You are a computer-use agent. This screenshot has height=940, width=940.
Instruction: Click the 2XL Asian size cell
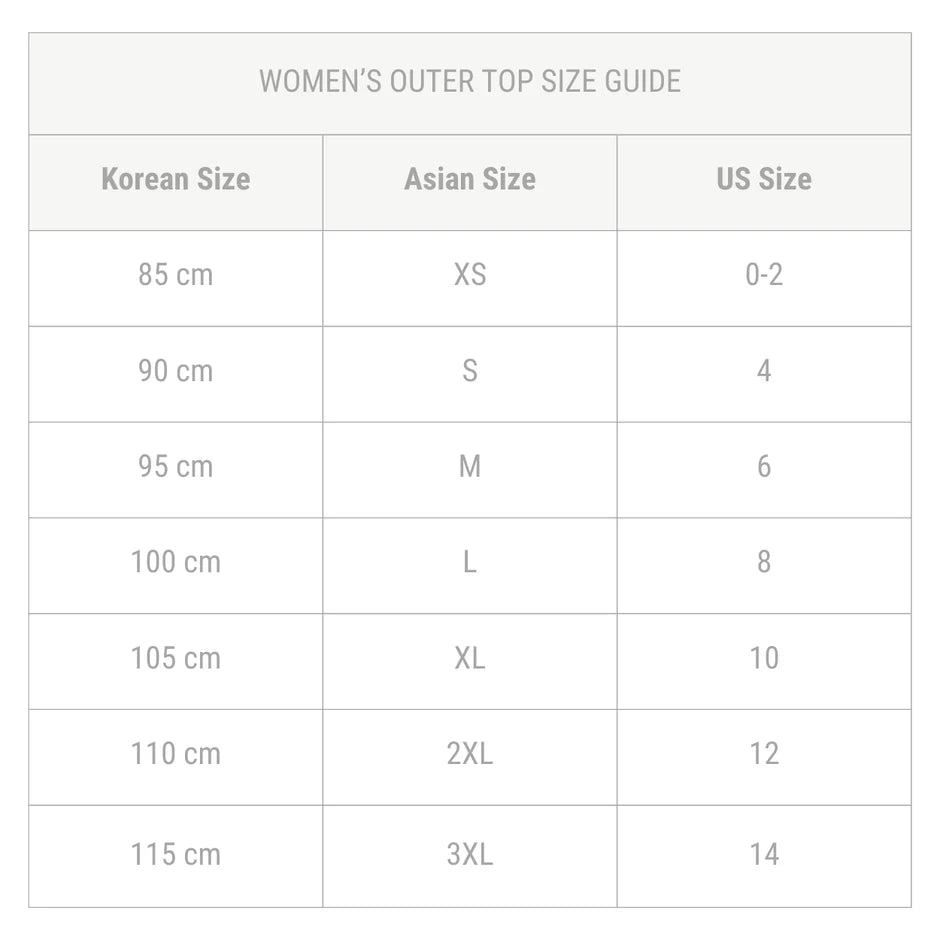(470, 754)
